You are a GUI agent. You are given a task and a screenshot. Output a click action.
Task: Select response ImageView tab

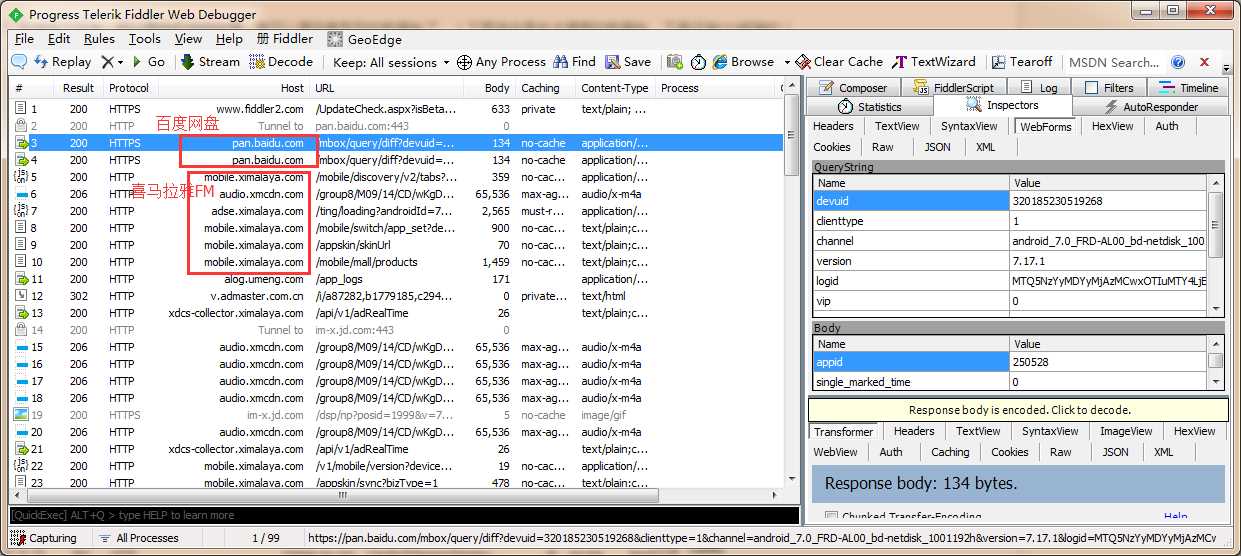pos(1126,432)
